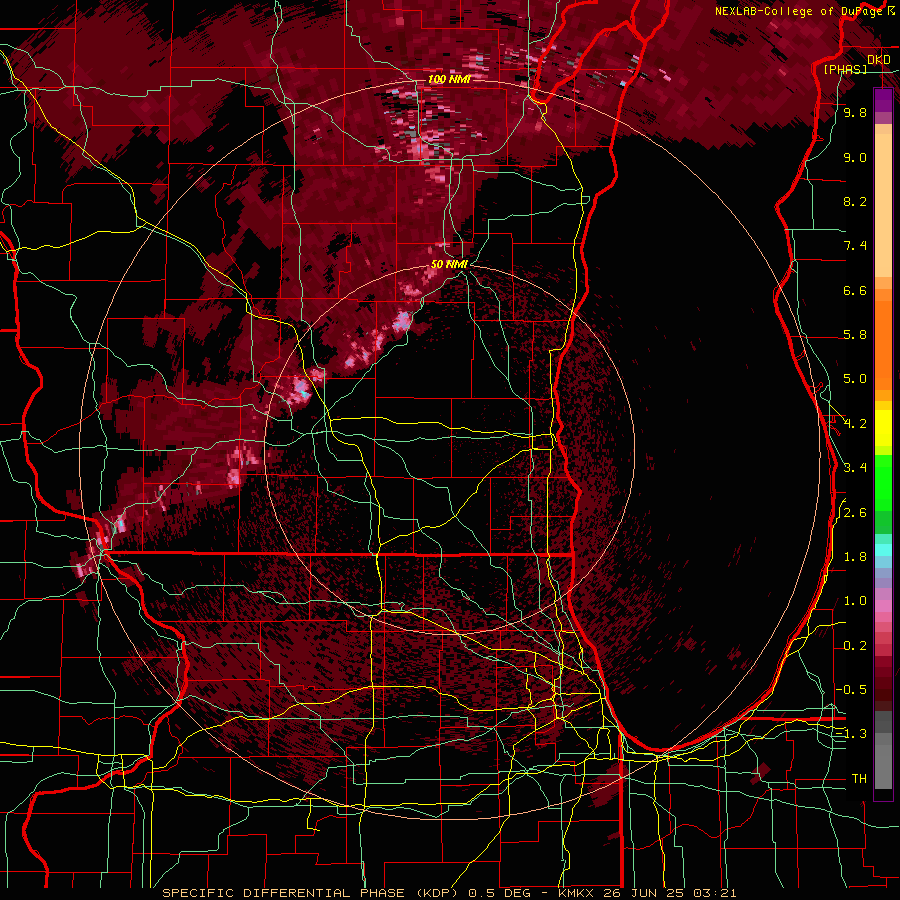The height and width of the screenshot is (900, 900).
Task: Click the 5.0 scale value
Action: click(x=855, y=379)
